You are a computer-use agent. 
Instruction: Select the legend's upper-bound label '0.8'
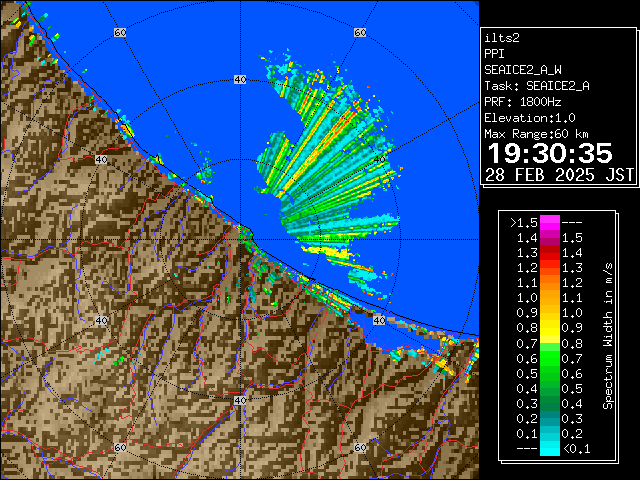pos(572,343)
